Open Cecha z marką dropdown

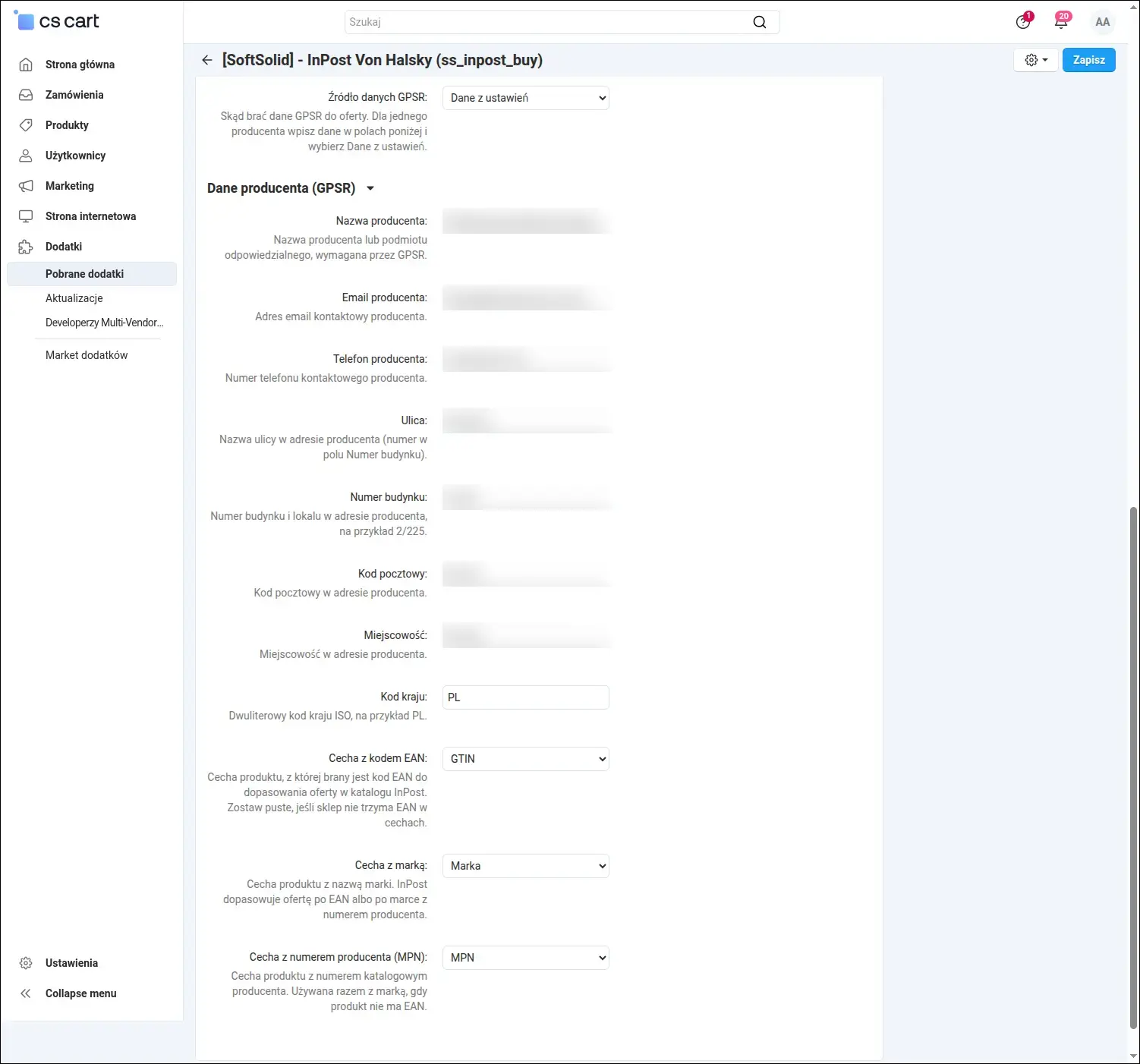point(526,866)
